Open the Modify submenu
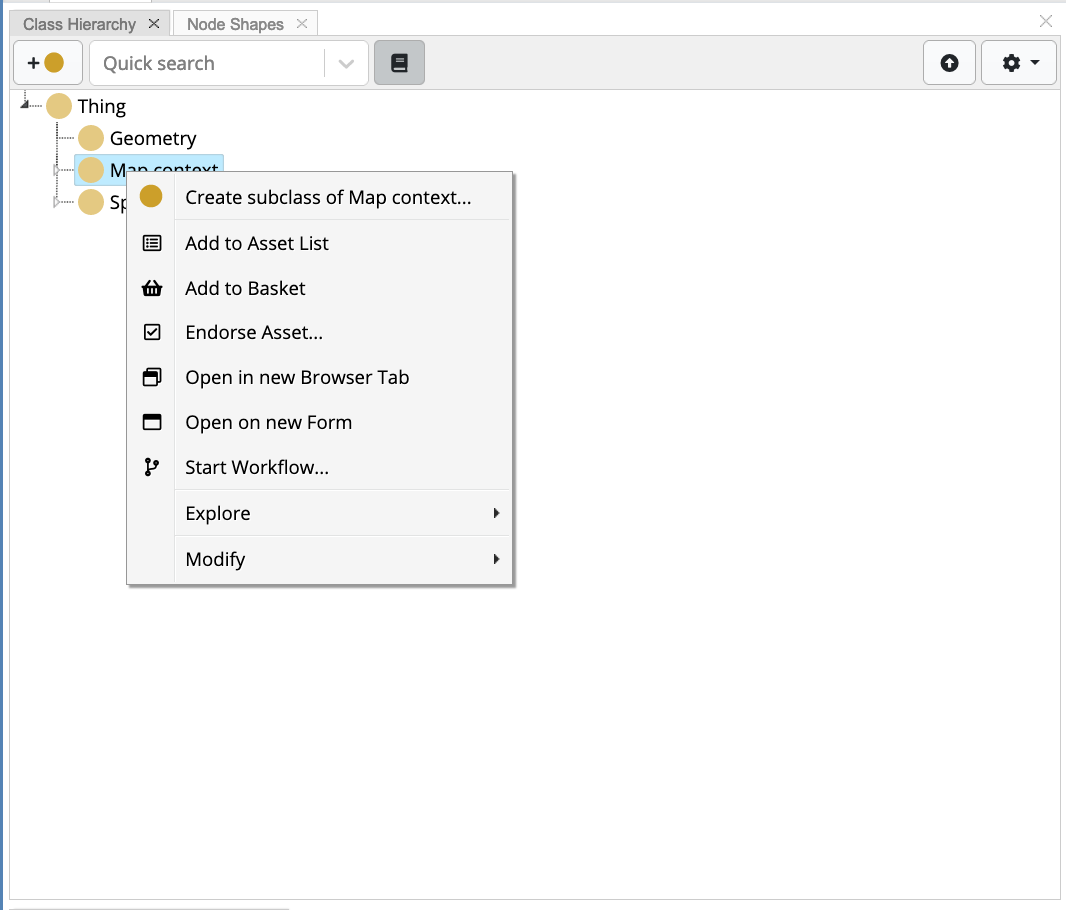This screenshot has height=910, width=1066. (300, 558)
